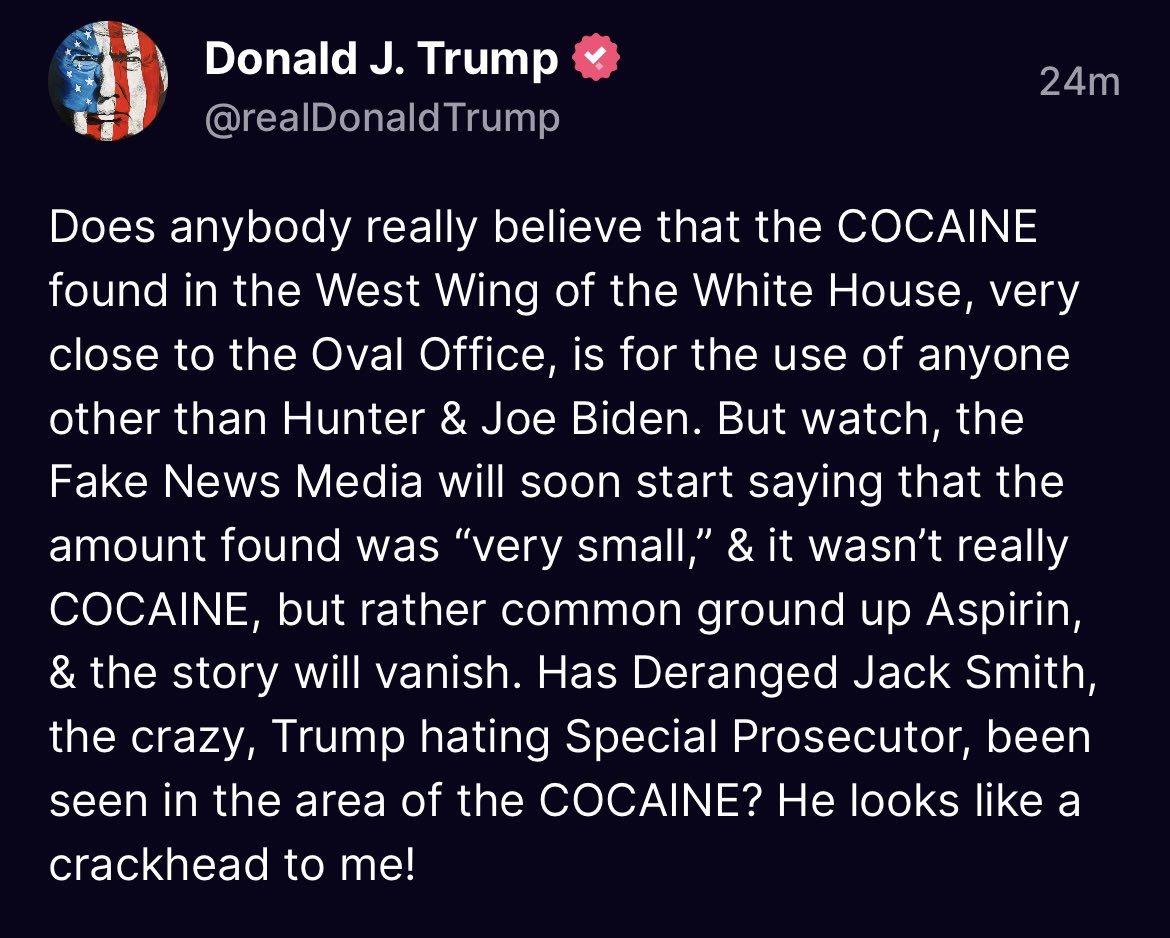Click the words "Special Prosecutor"
This screenshot has width=1170, height=938.
pos(770,737)
